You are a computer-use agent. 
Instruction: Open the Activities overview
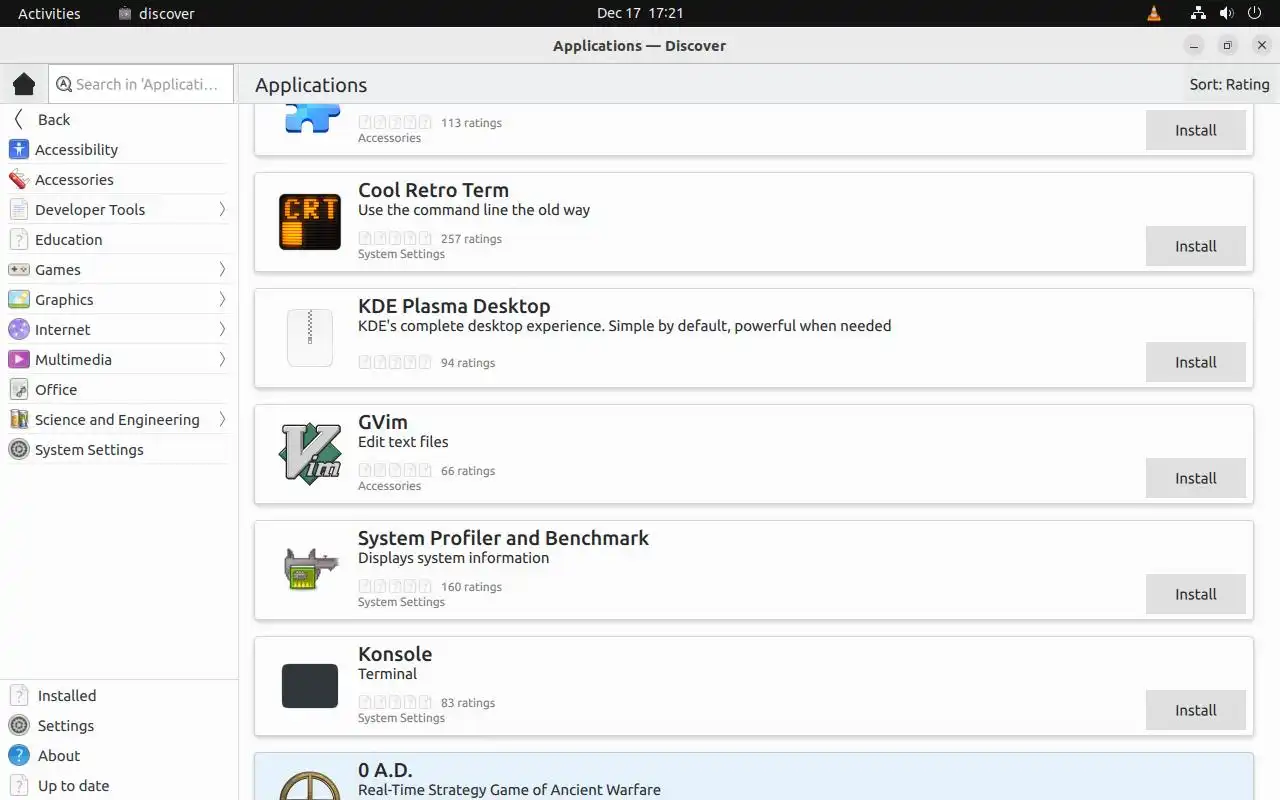point(49,13)
